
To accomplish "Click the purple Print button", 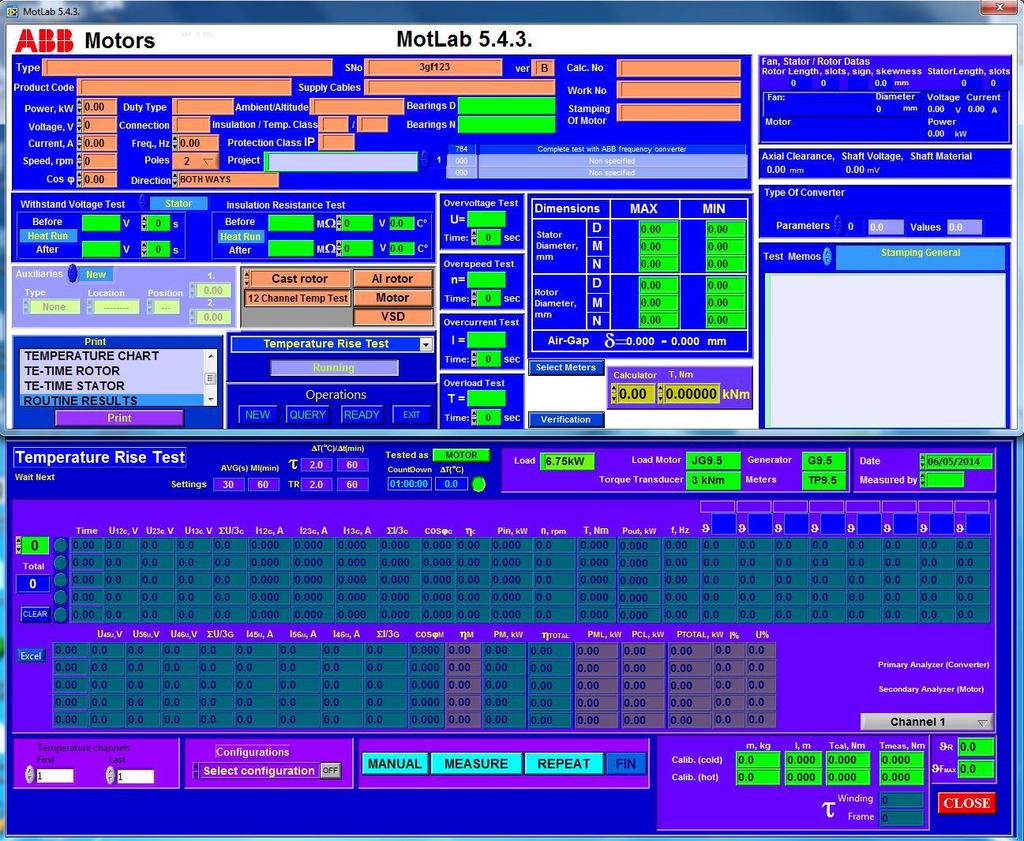I will [x=119, y=418].
